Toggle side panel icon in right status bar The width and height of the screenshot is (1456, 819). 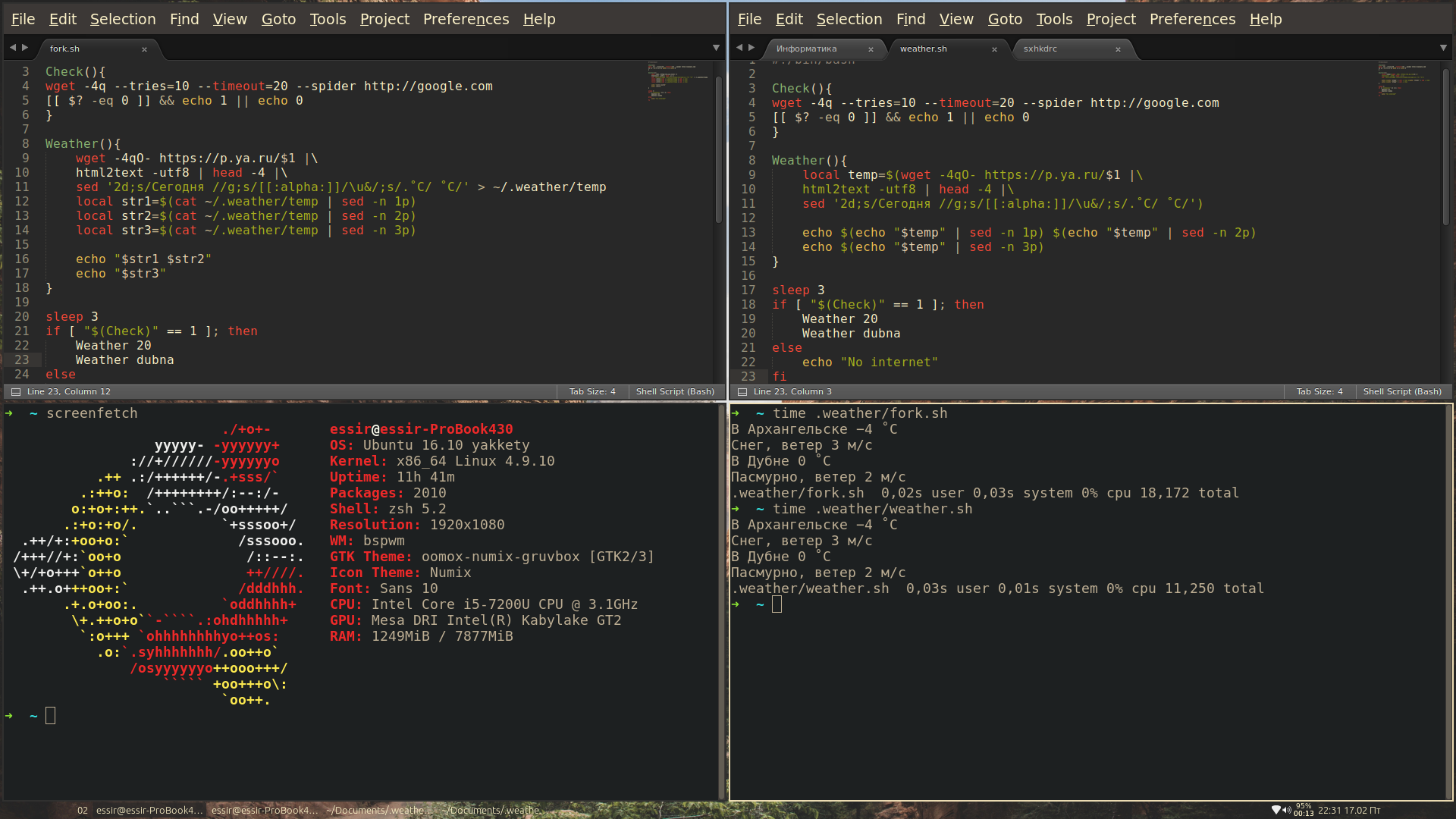pos(742,392)
